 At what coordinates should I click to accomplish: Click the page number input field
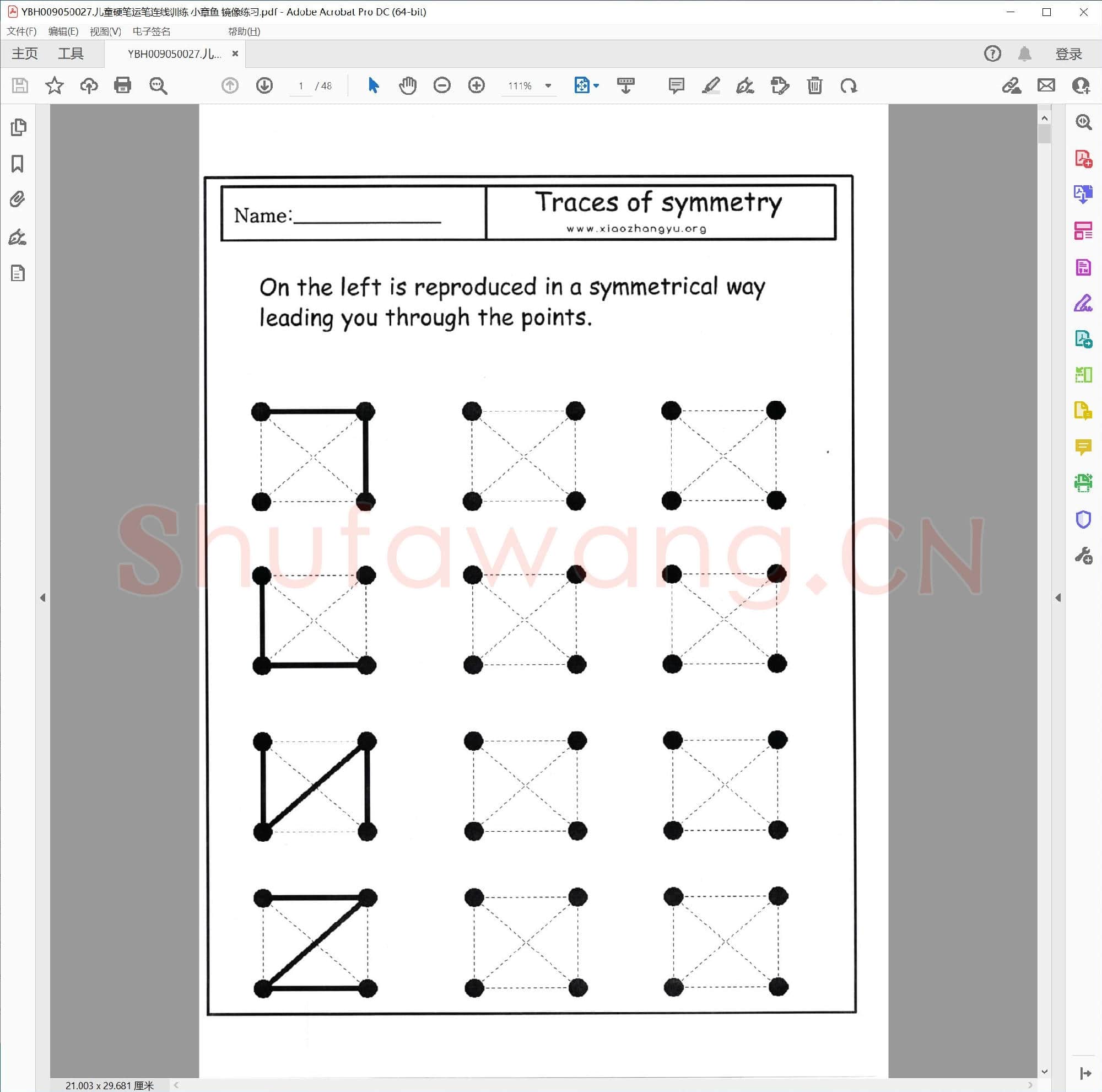[x=301, y=85]
